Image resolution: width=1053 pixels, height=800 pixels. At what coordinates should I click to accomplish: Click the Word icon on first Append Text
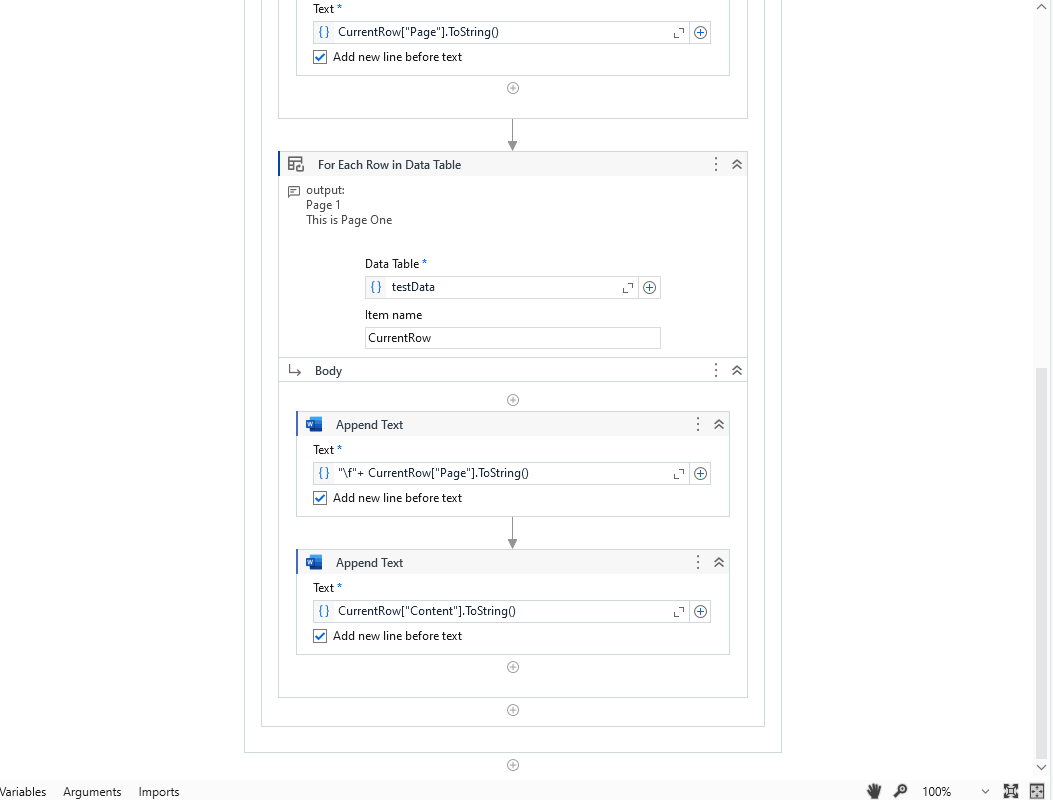pos(314,424)
